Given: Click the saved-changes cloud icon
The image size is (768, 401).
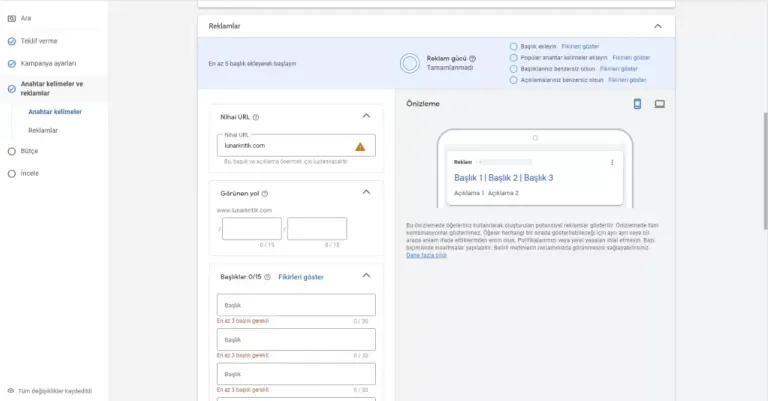Looking at the screenshot, I should tap(11, 391).
